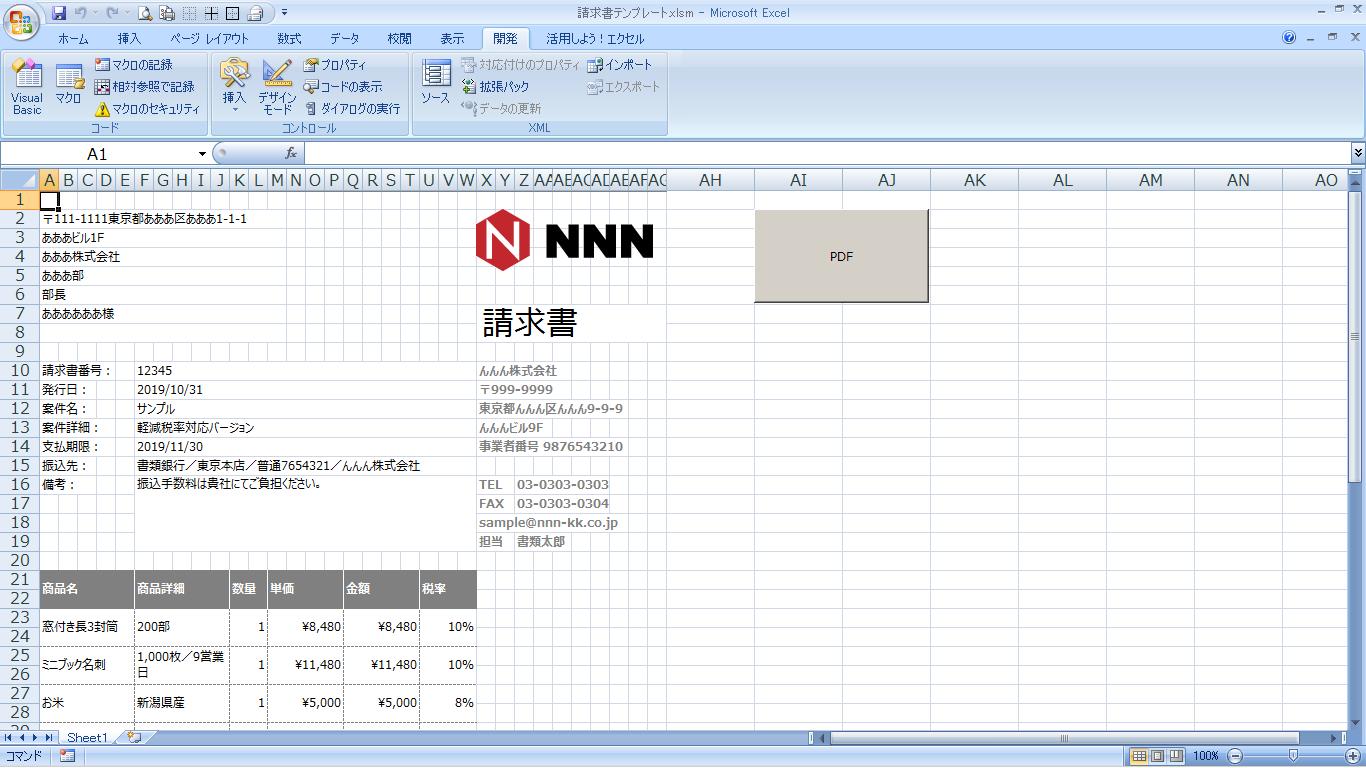The height and width of the screenshot is (768, 1366).
Task: Click マクロのセキュリティ warning icon button
Action: point(148,109)
